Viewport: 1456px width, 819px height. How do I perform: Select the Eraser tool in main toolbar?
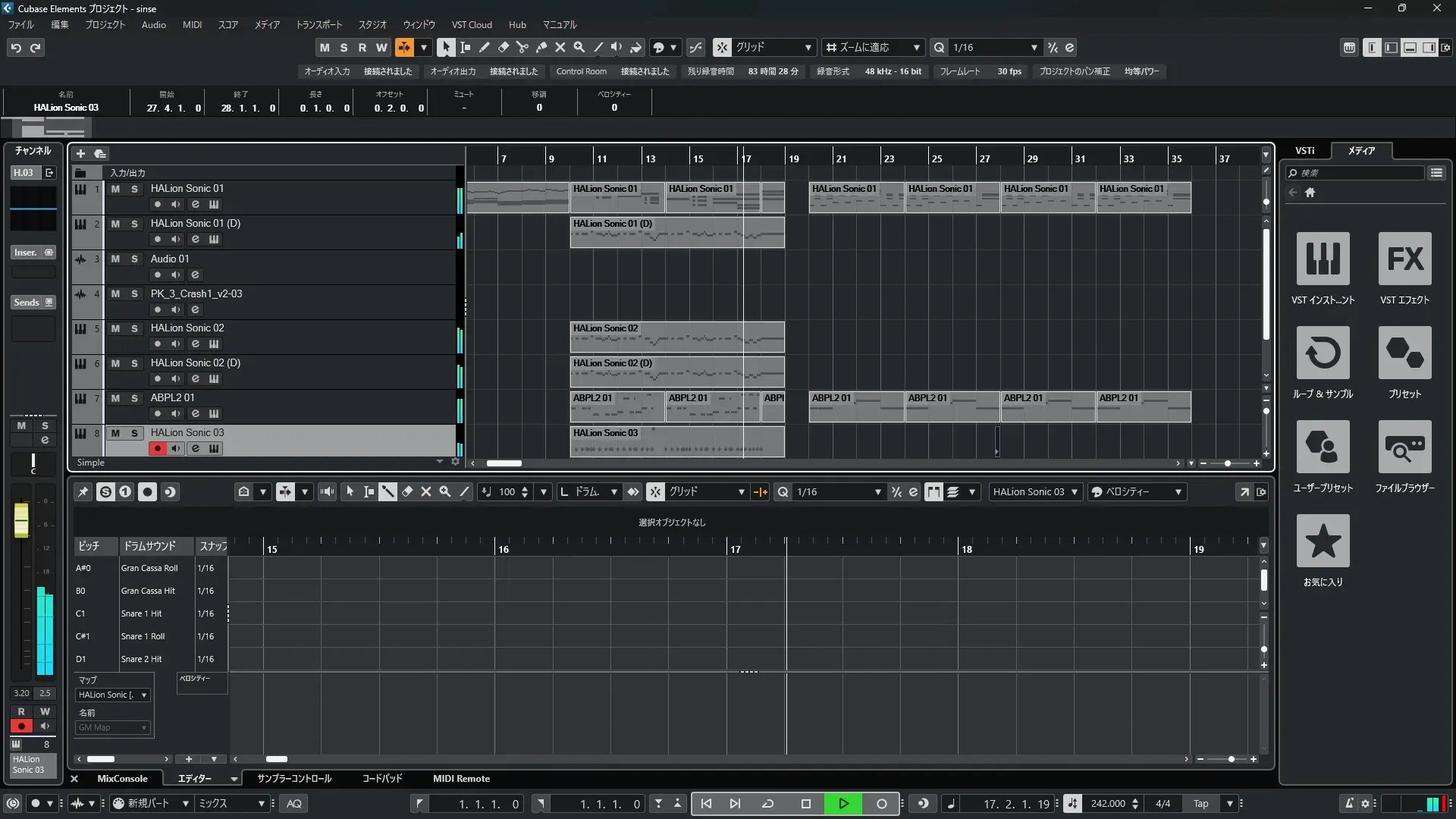(x=503, y=47)
